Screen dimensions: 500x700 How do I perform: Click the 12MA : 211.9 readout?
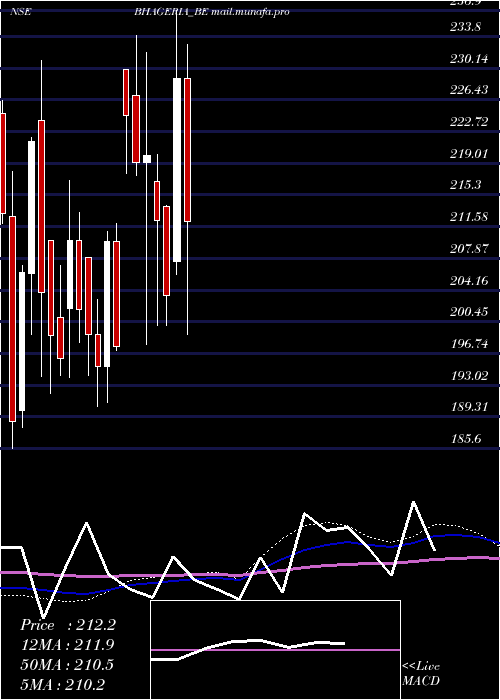[x=67, y=645]
